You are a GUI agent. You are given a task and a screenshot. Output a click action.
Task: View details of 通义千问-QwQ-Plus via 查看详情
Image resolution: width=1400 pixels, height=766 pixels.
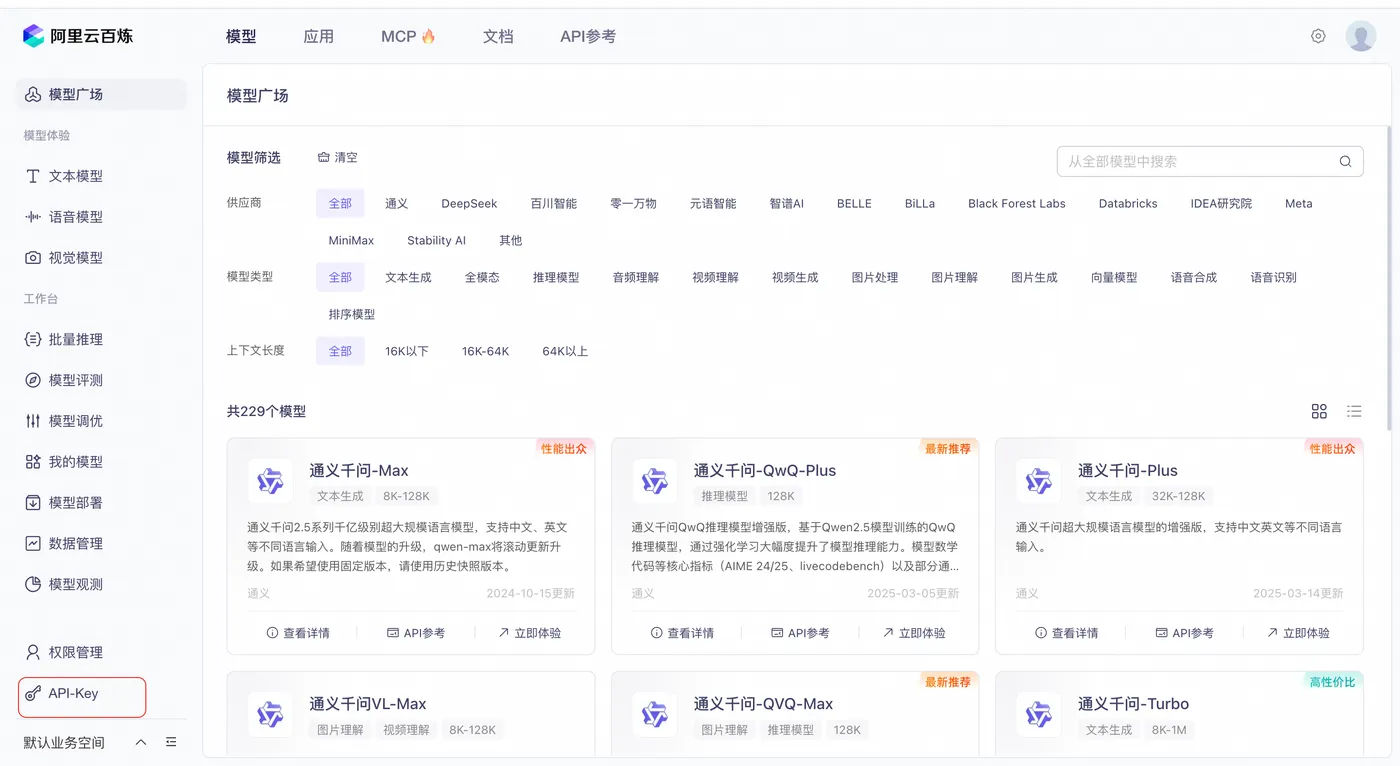coord(682,633)
